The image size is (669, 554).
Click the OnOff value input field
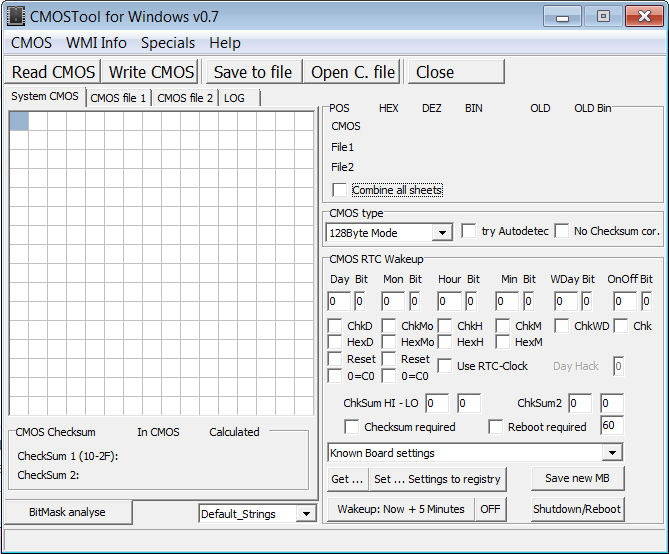[625, 301]
